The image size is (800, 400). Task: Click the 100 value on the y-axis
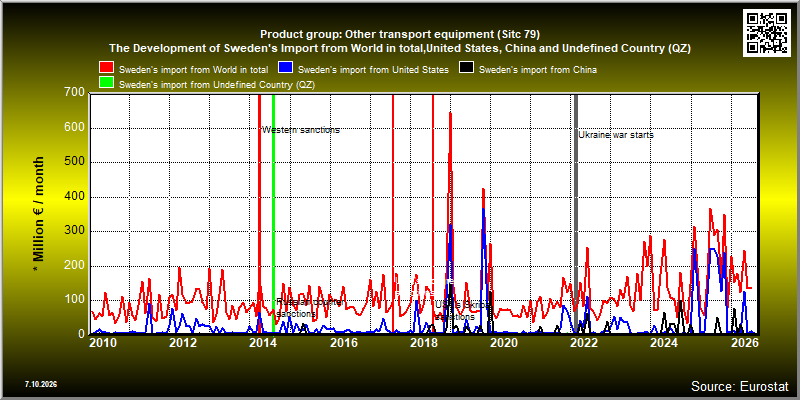[74, 300]
